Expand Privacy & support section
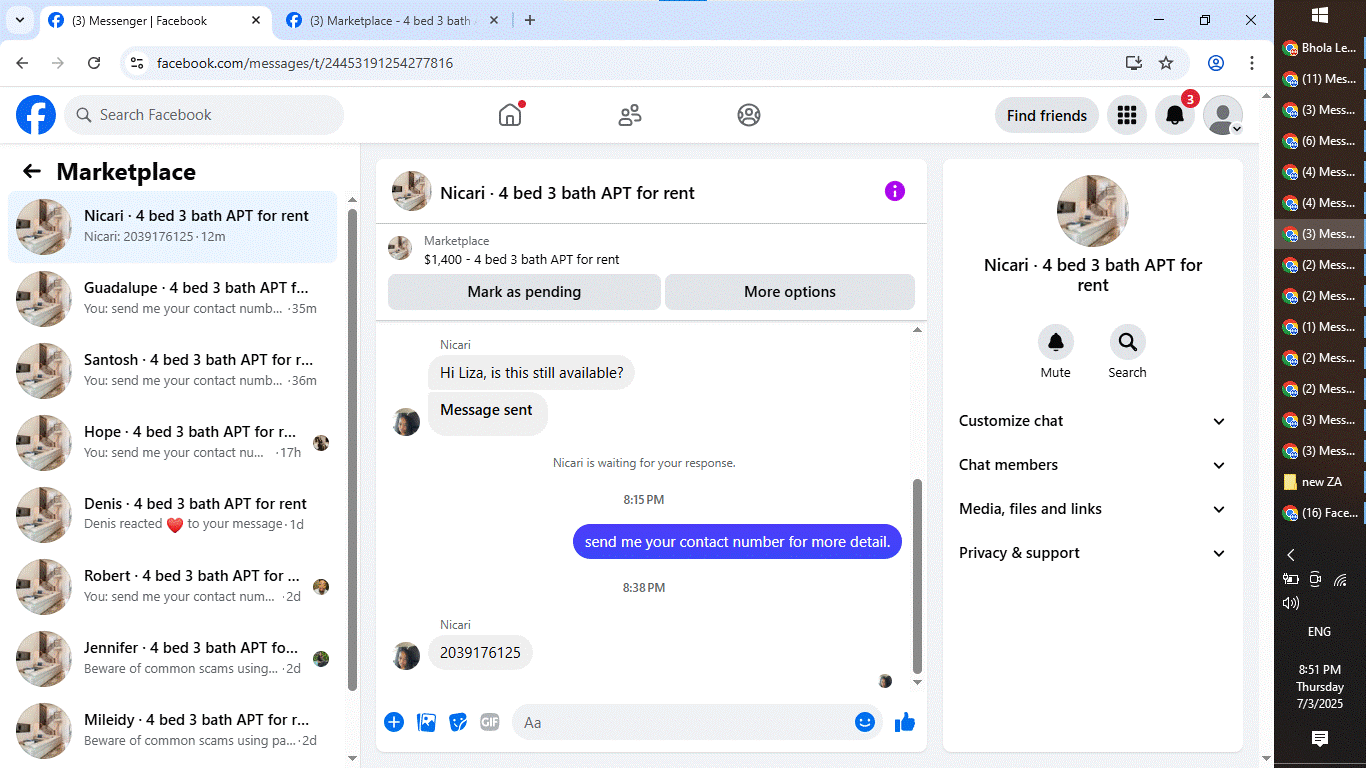The image size is (1366, 768). [x=1093, y=553]
